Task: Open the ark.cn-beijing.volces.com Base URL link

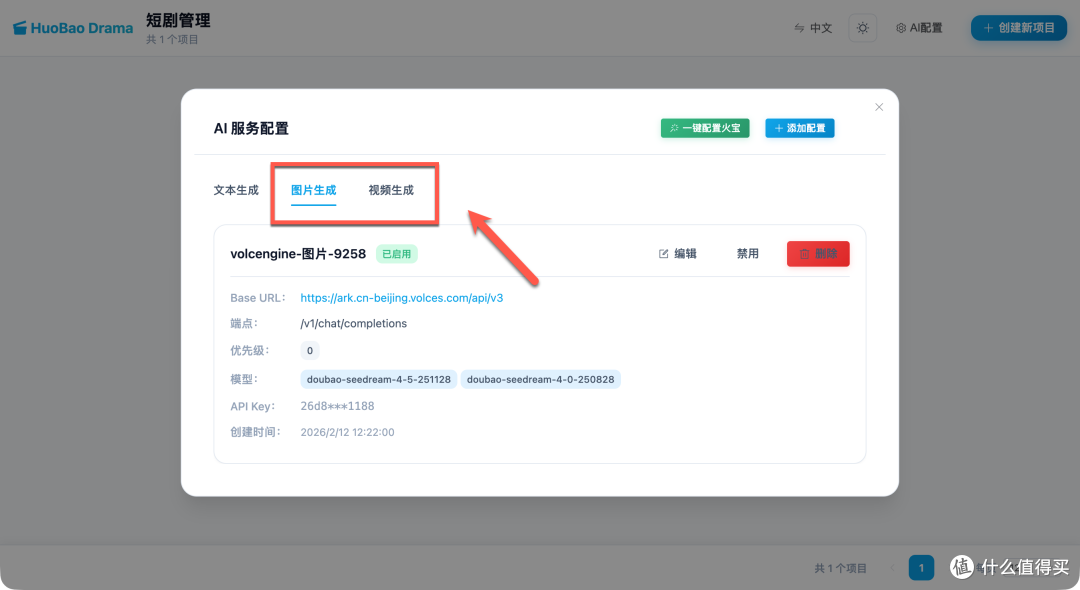Action: pos(402,298)
